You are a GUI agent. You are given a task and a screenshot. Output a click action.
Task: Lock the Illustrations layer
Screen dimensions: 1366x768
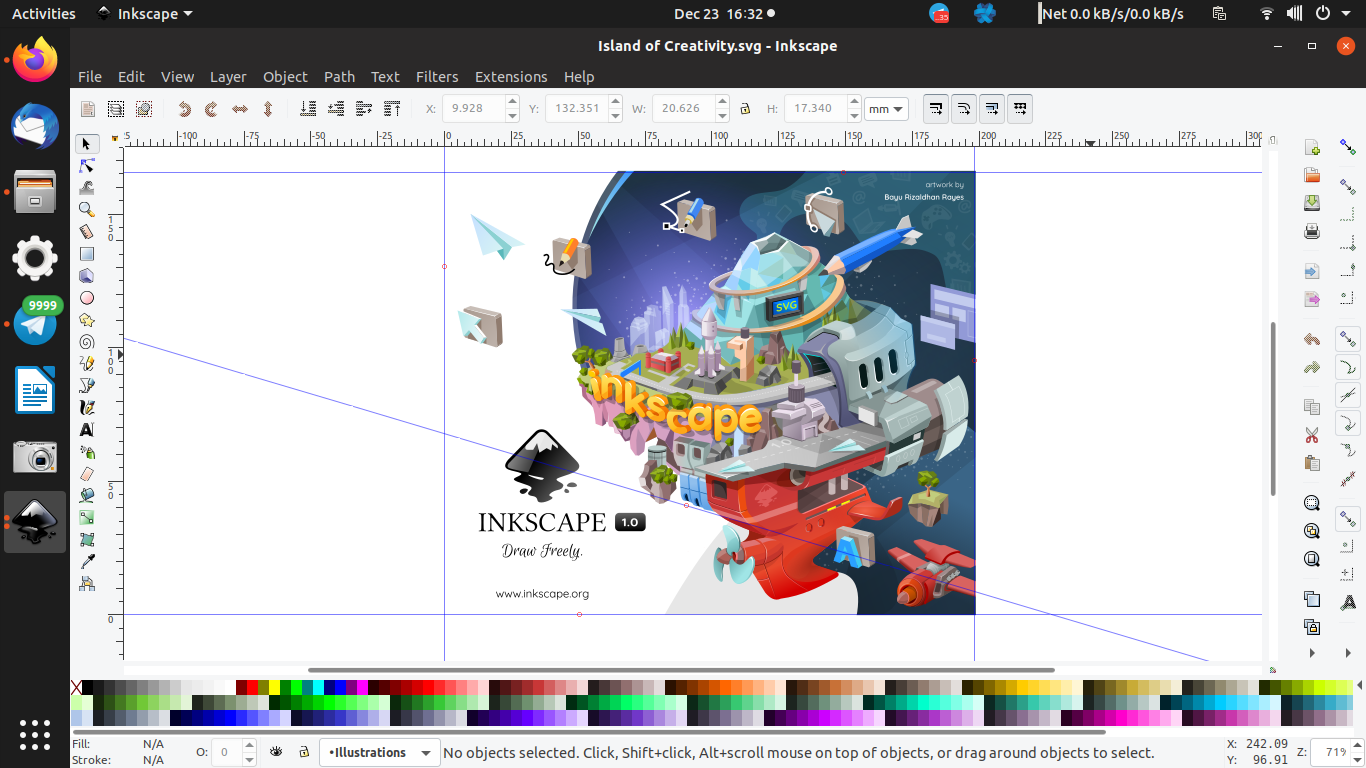coord(303,752)
